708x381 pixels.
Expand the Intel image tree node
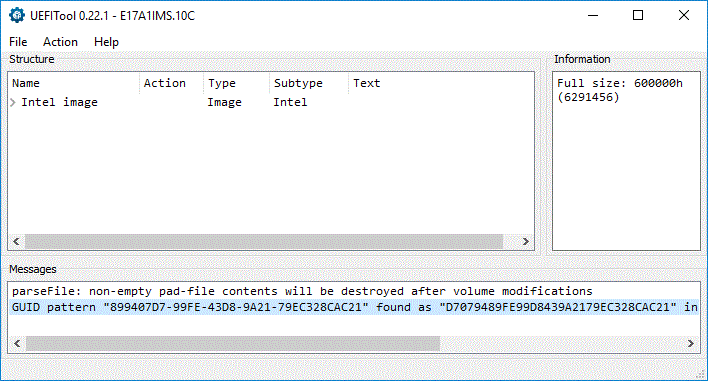point(14,102)
